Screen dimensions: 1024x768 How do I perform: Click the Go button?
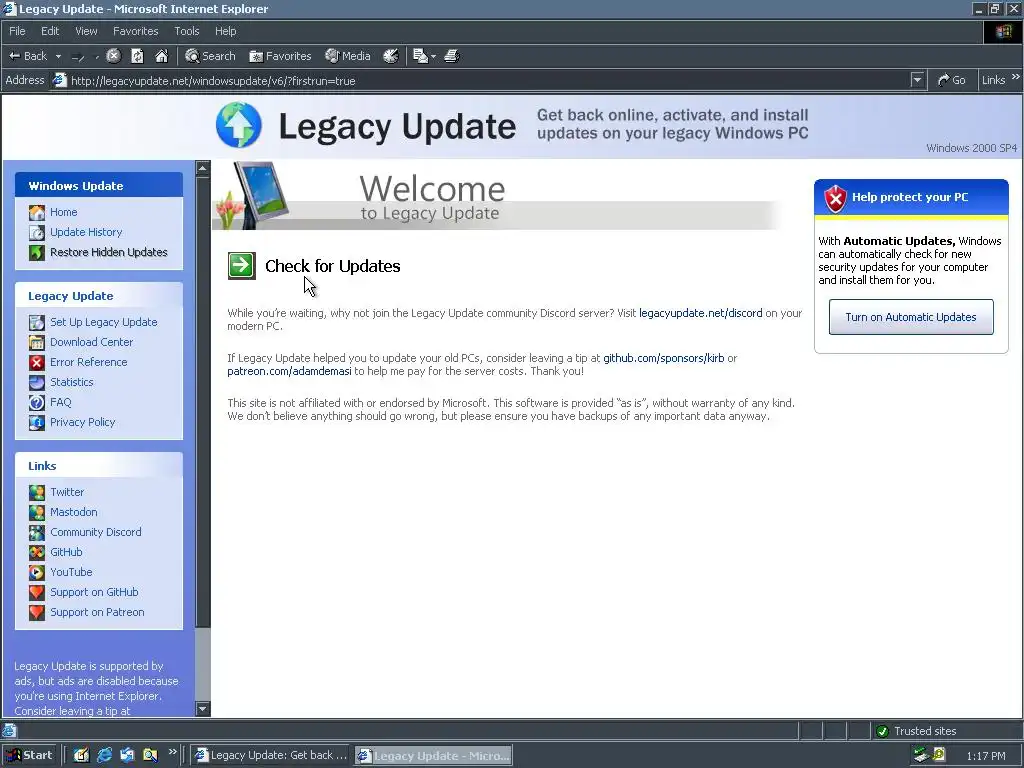pos(952,80)
